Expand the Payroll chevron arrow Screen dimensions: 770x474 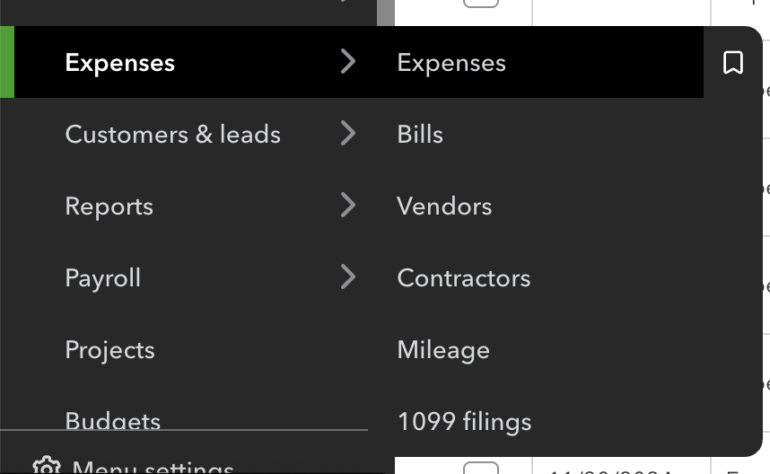pyautogui.click(x=347, y=278)
